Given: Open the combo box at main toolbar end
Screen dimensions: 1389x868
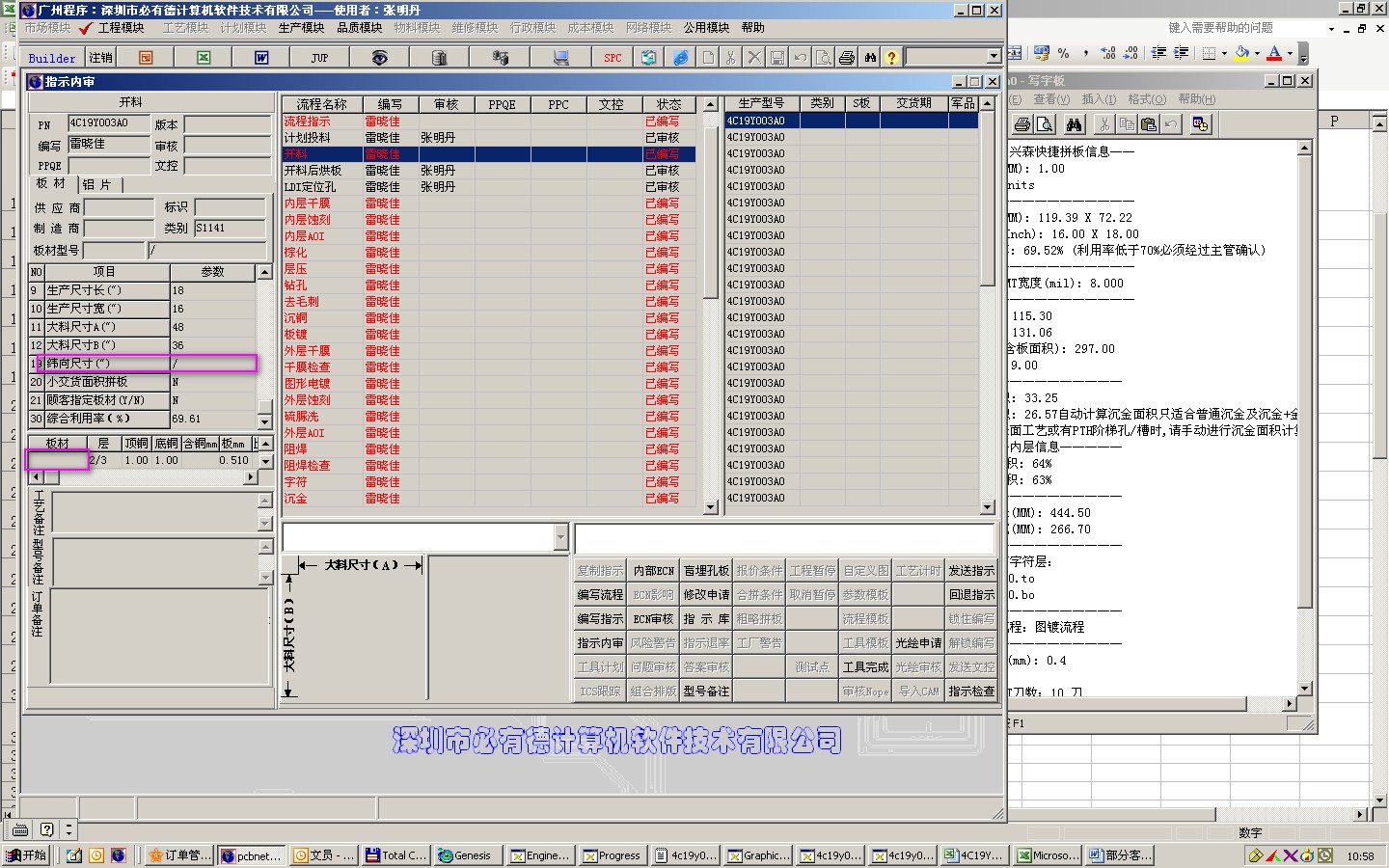Looking at the screenshot, I should pos(994,57).
